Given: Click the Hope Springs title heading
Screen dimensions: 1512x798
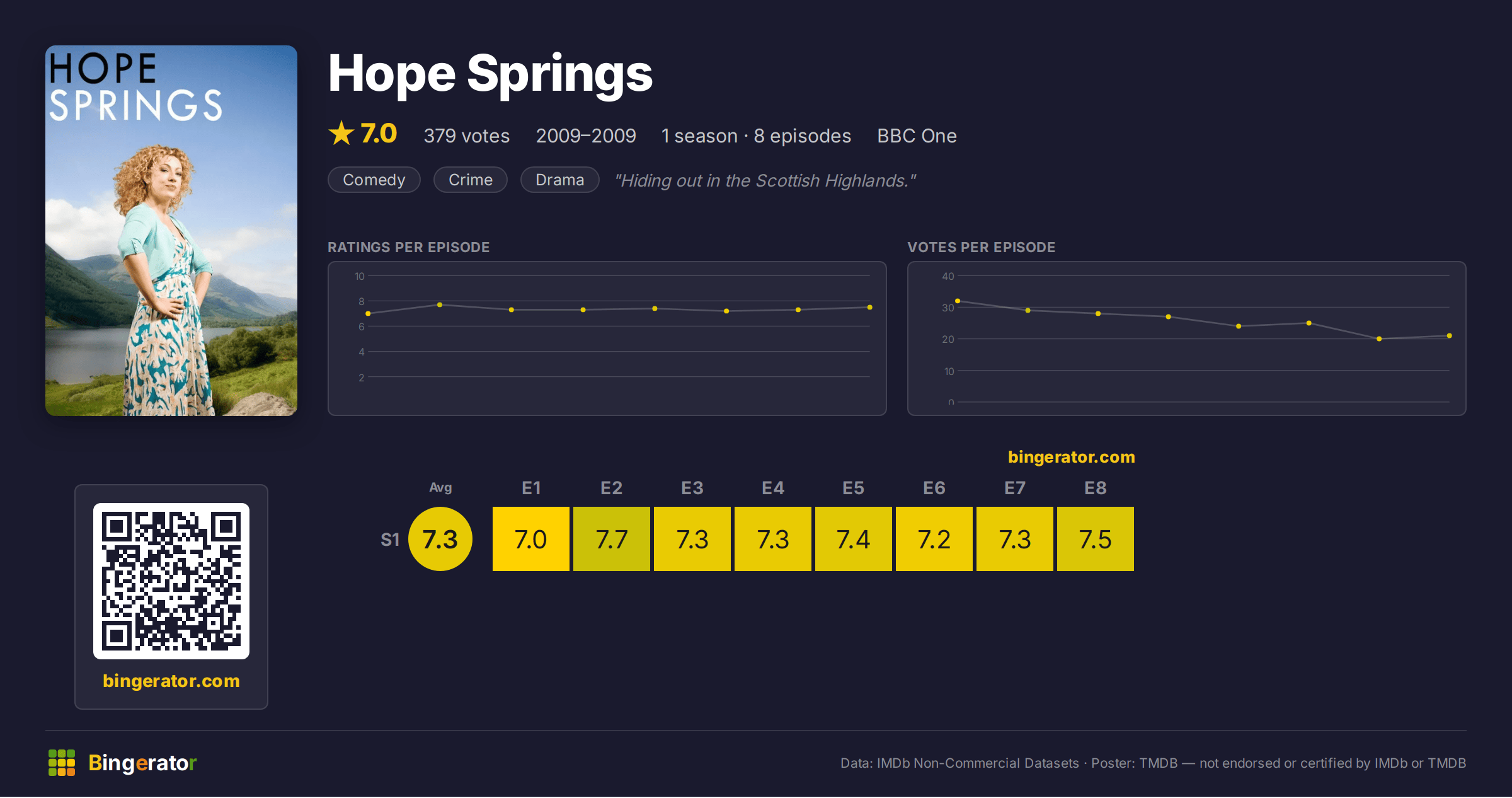Looking at the screenshot, I should coord(490,74).
